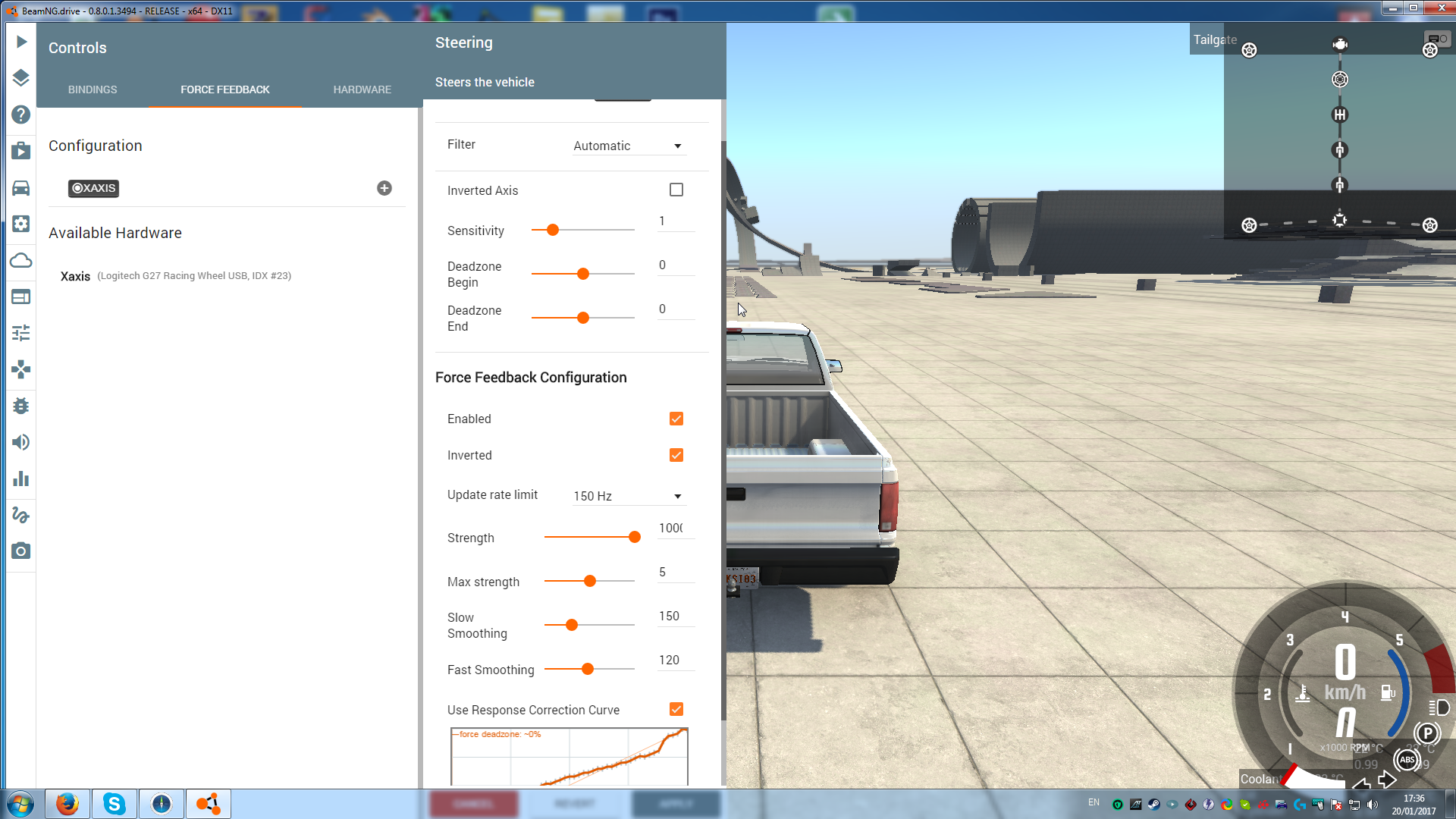Open the cloud repository icon
The width and height of the screenshot is (1456, 819).
[x=21, y=261]
